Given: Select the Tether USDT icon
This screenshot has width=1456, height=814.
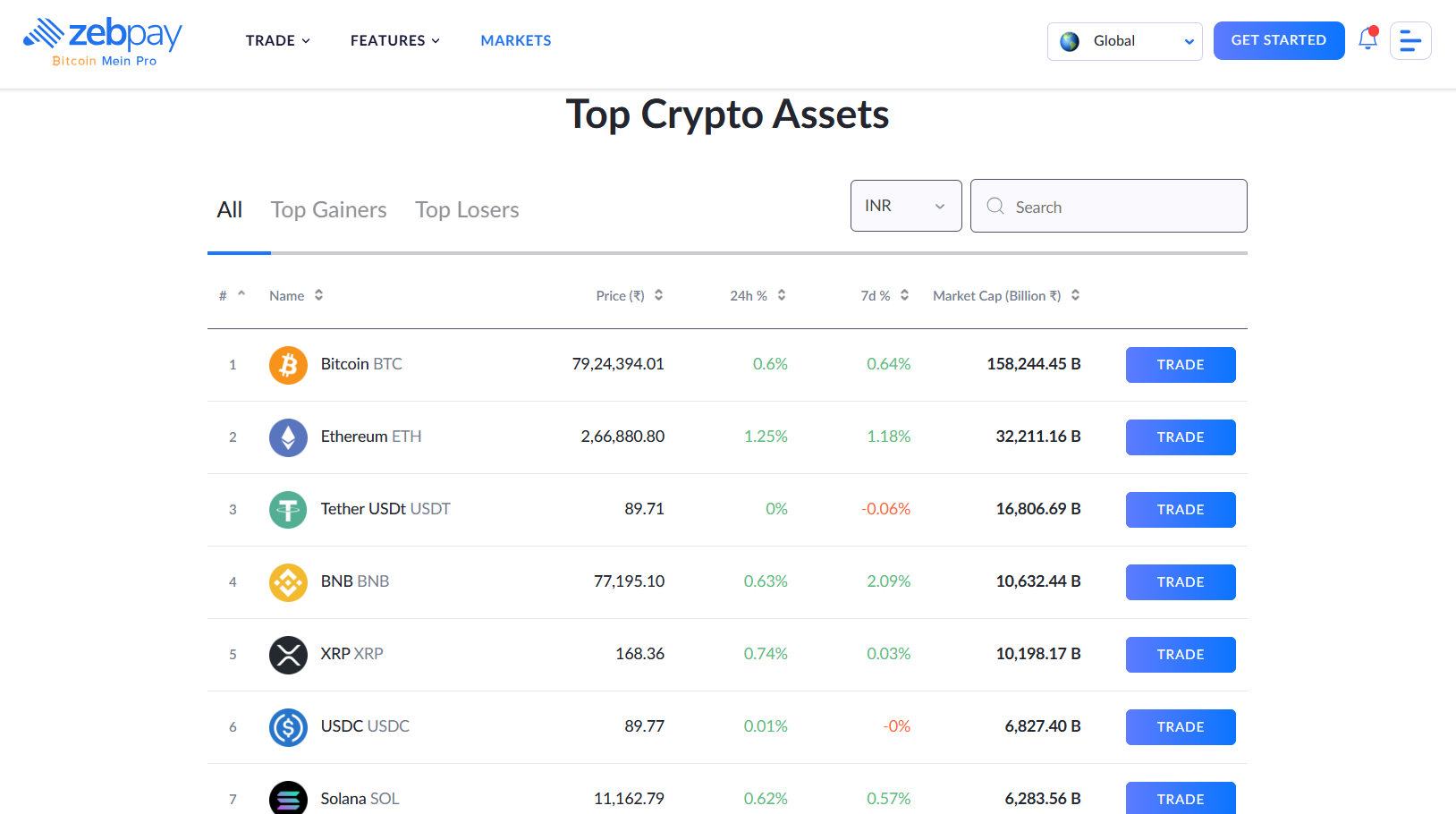Looking at the screenshot, I should point(288,509).
